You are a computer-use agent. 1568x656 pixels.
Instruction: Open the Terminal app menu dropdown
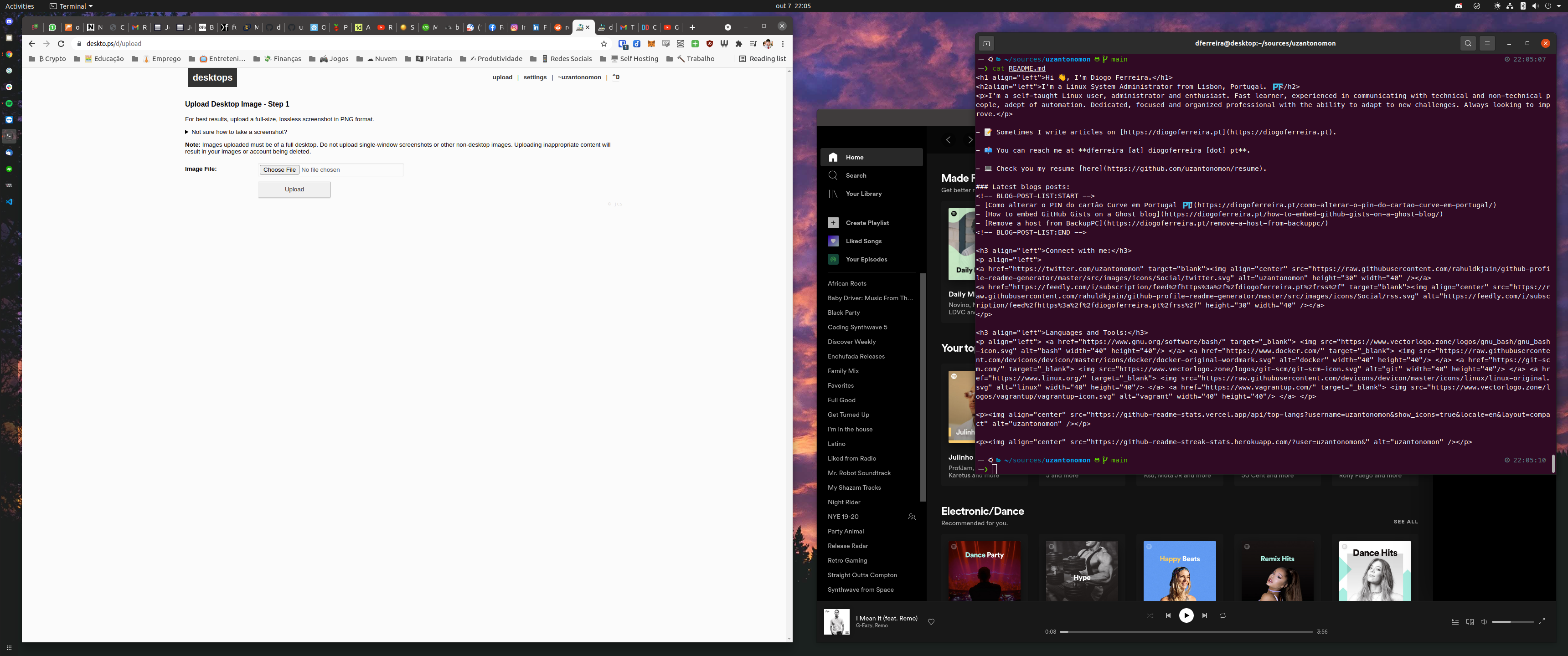pos(72,6)
